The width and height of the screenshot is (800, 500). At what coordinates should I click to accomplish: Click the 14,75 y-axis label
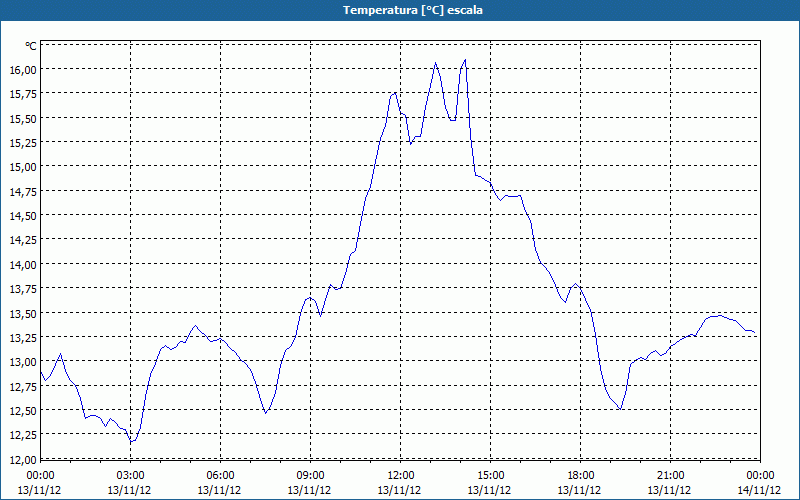tap(23, 191)
